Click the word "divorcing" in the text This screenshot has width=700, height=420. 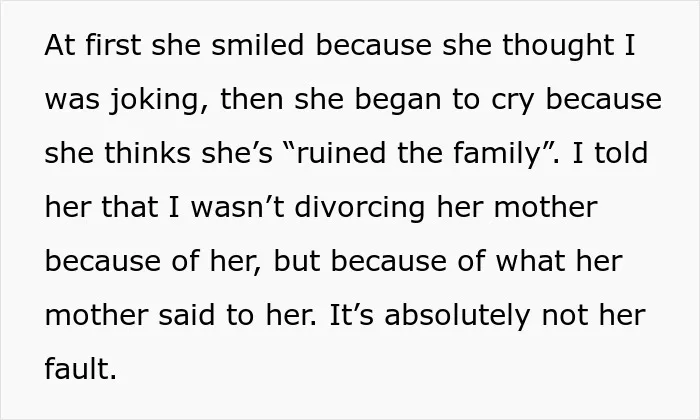tap(360, 208)
